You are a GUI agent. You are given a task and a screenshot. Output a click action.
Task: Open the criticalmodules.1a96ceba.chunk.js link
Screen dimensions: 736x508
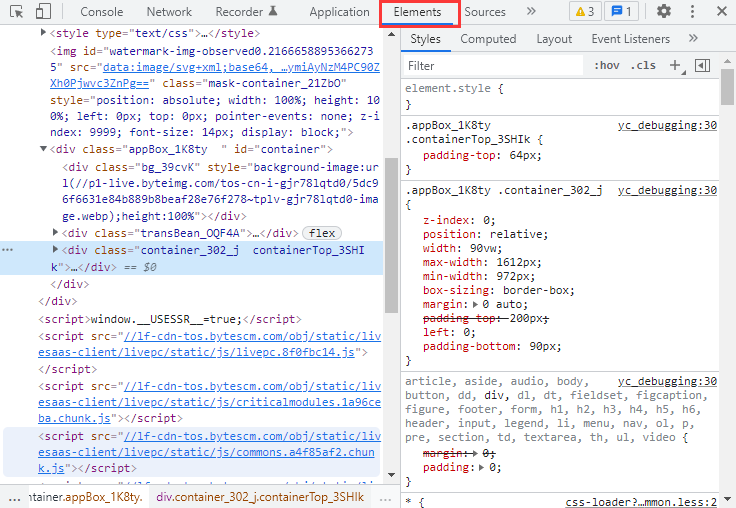point(210,402)
